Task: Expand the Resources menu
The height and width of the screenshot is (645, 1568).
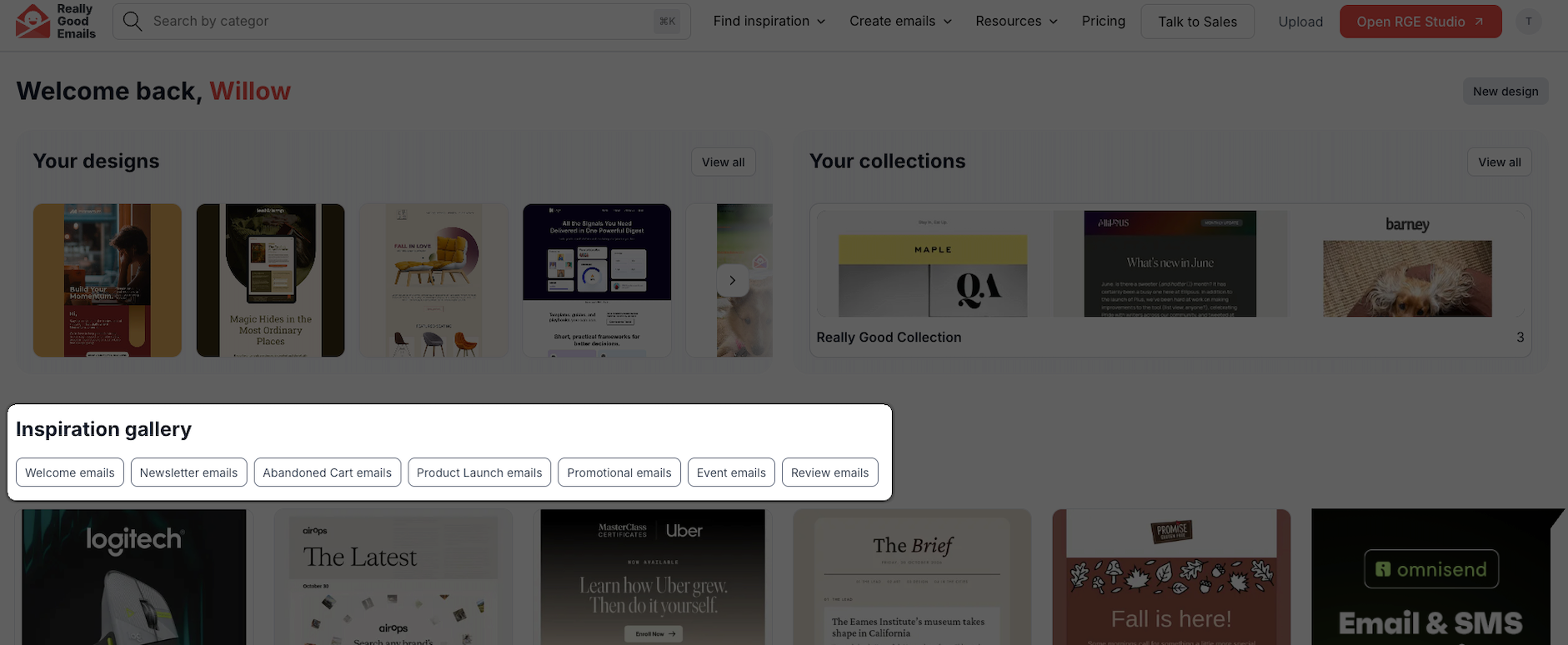Action: coord(1016,21)
